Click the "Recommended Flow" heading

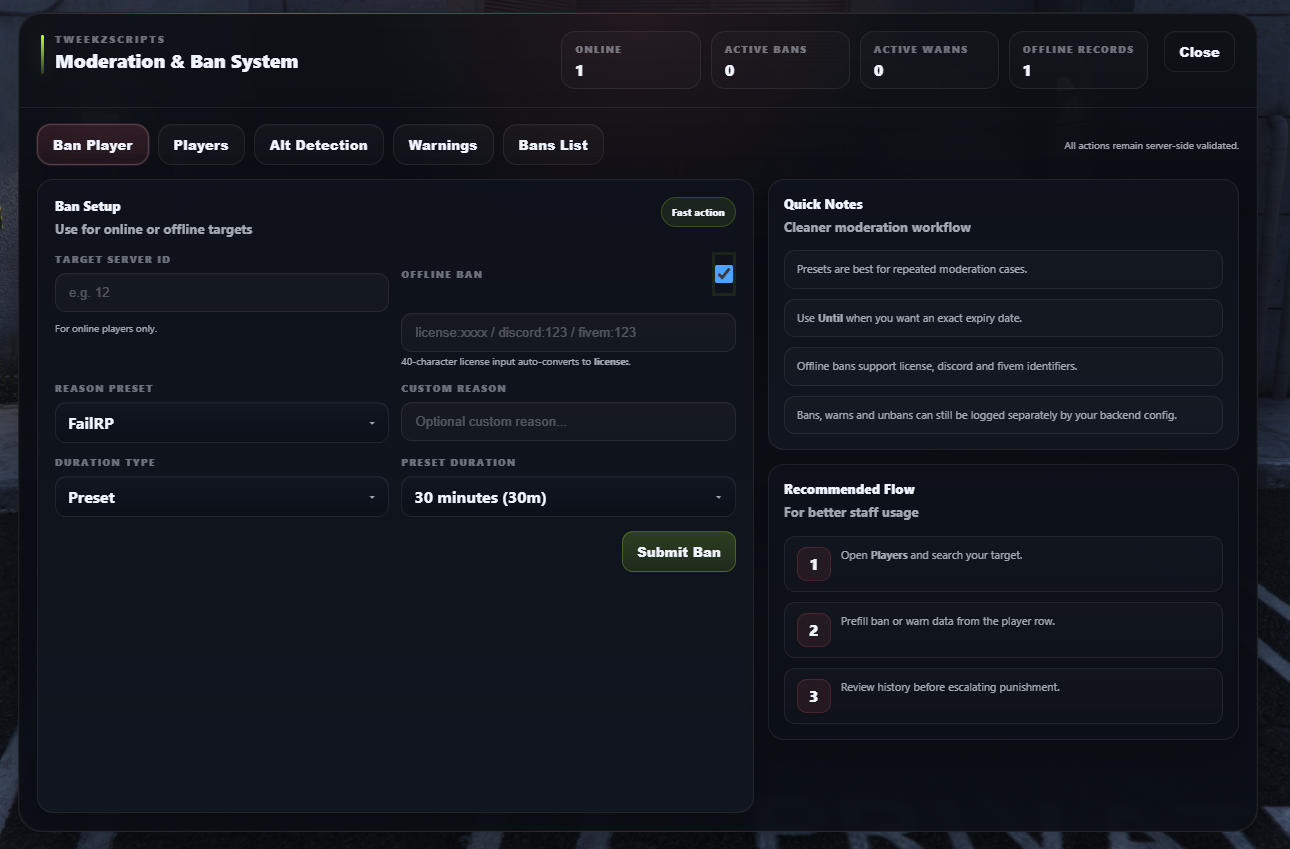point(849,489)
